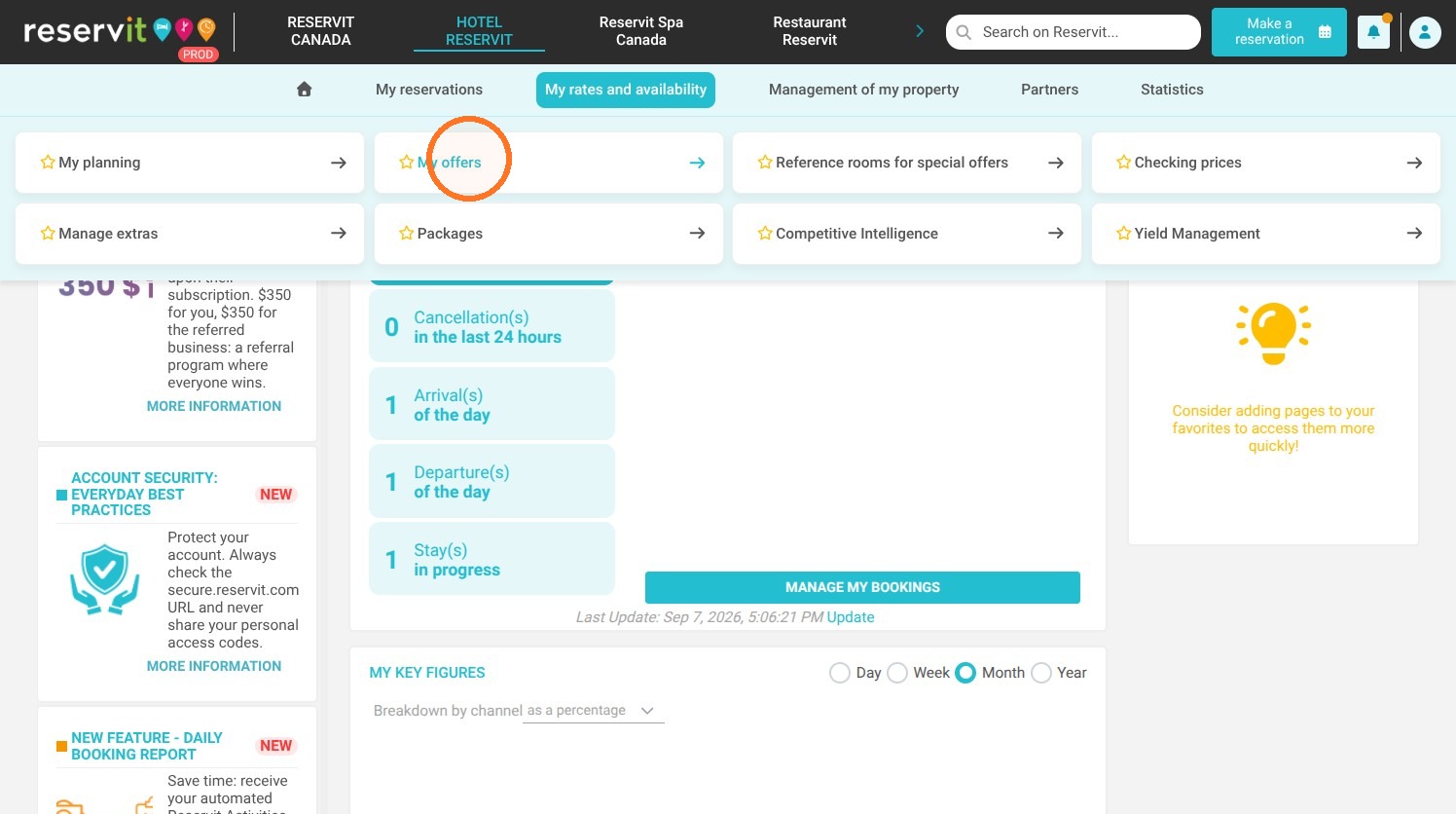Open My rates and availability menu

626,90
